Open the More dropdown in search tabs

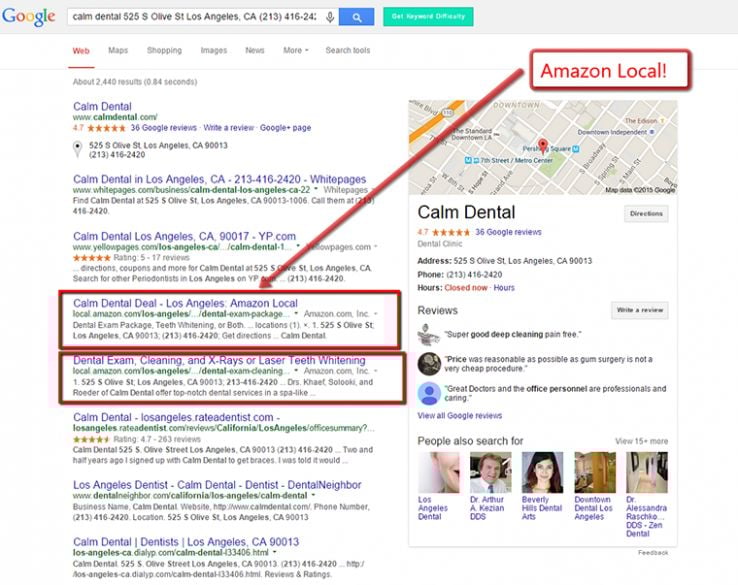coord(295,50)
